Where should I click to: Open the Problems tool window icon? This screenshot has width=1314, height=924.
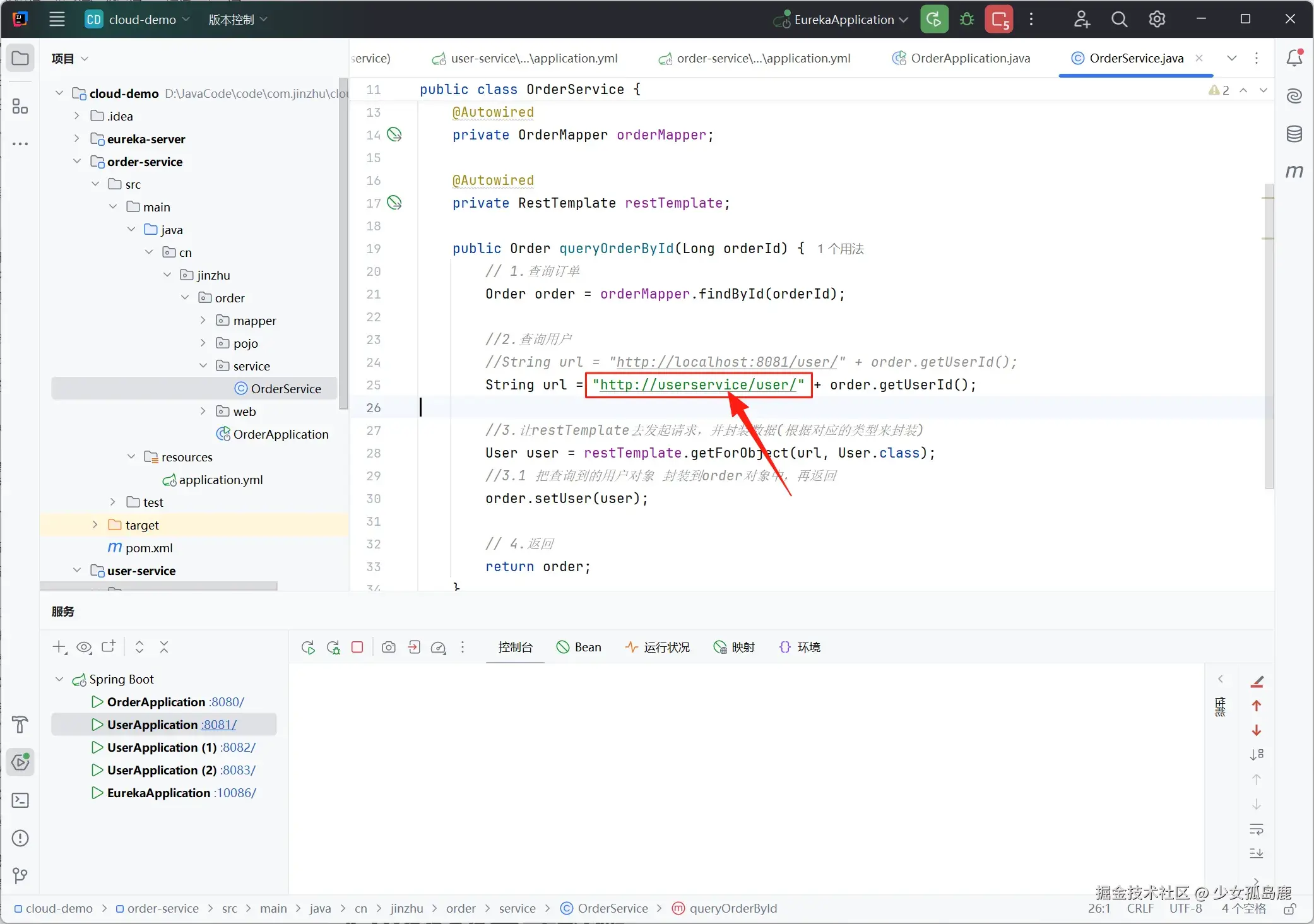tap(20, 838)
